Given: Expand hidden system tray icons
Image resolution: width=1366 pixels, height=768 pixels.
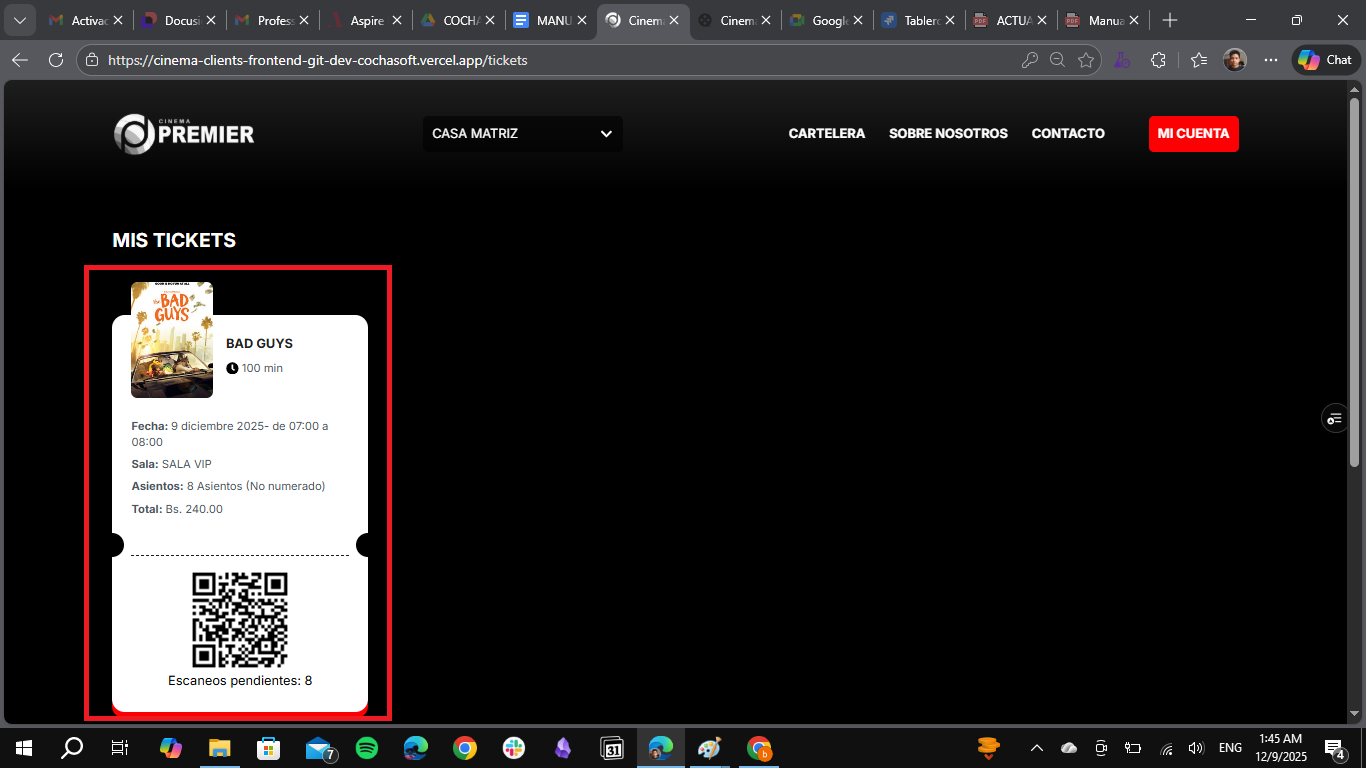Looking at the screenshot, I should point(1037,747).
